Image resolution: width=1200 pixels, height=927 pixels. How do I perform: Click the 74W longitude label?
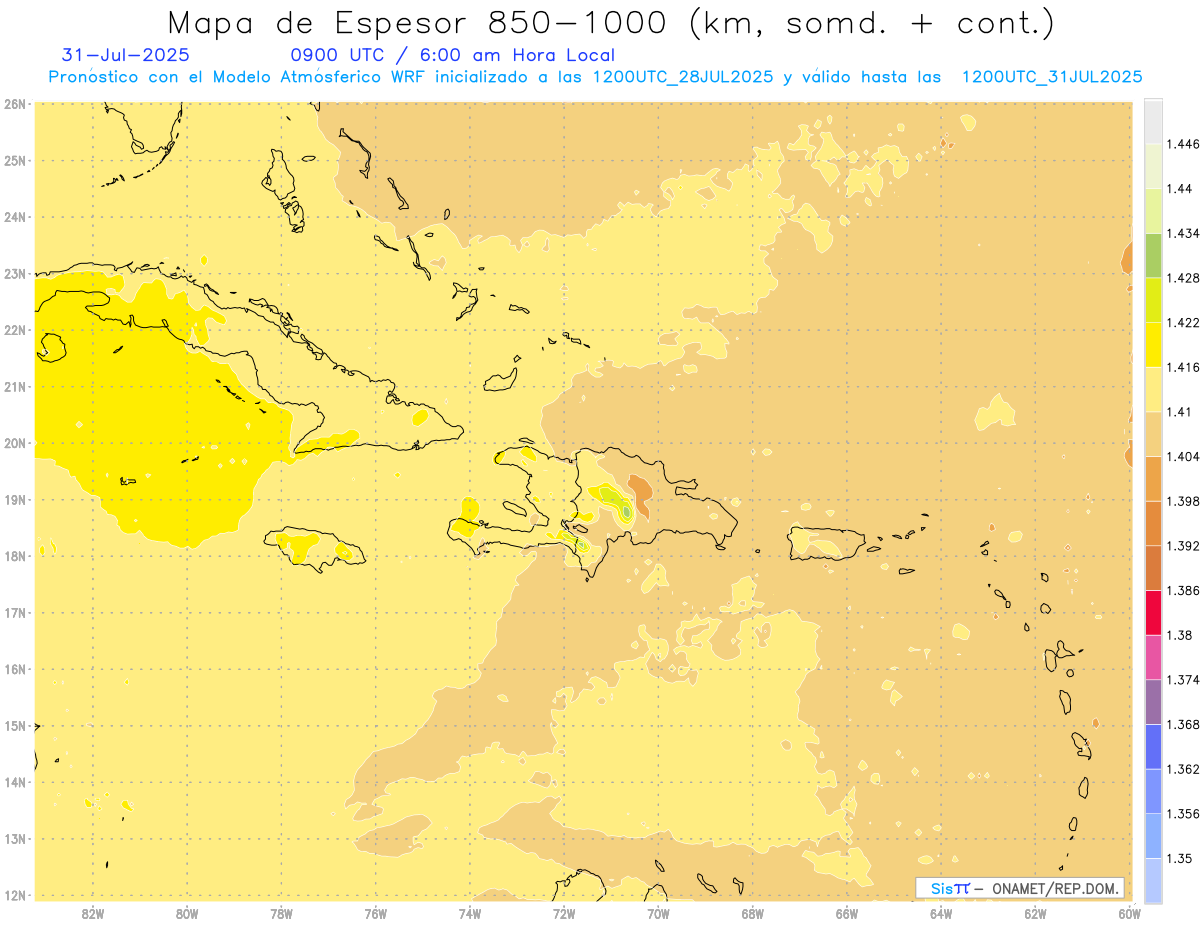click(x=470, y=913)
